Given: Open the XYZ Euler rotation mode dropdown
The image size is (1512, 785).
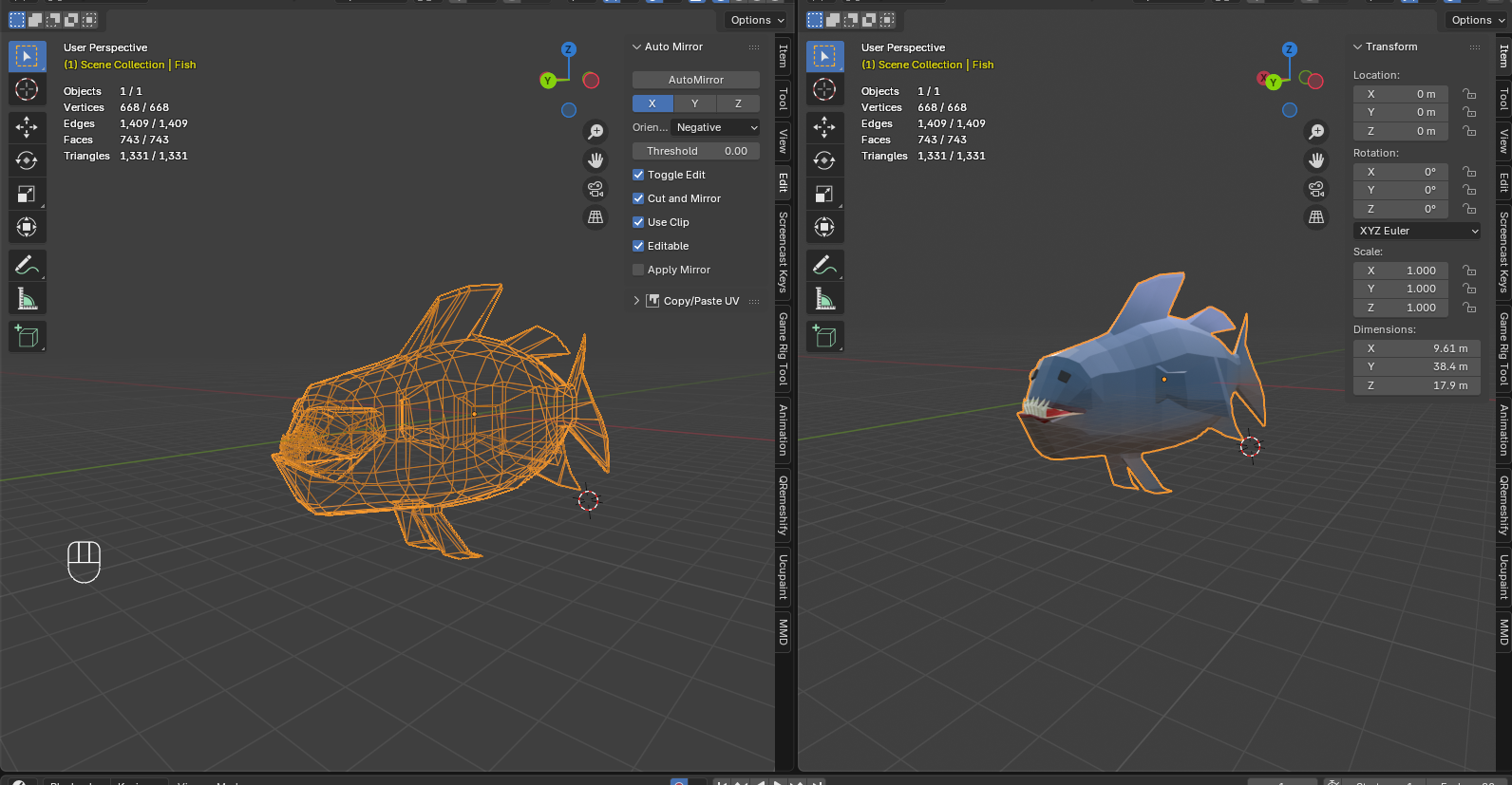Looking at the screenshot, I should [1416, 231].
